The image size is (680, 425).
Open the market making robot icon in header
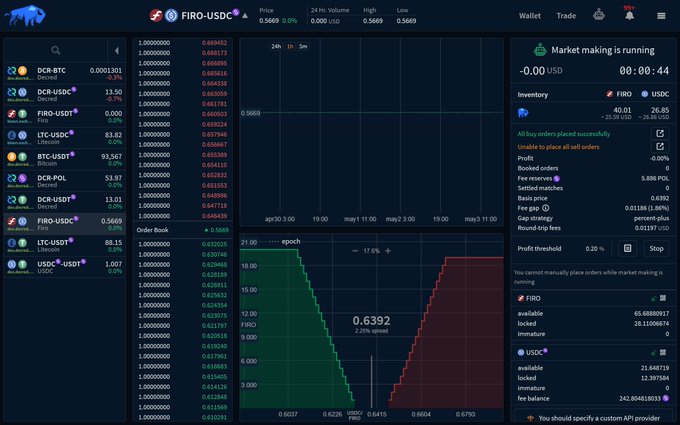pyautogui.click(x=598, y=15)
